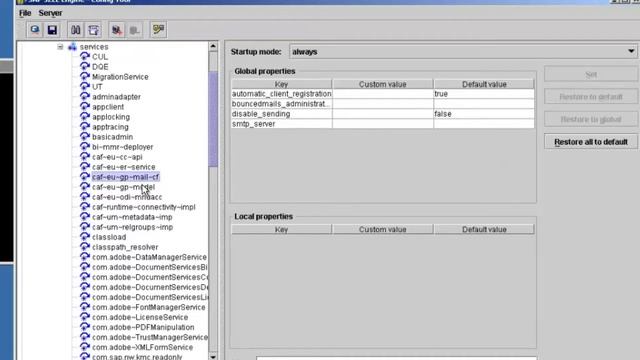The height and width of the screenshot is (360, 640).
Task: Click the service icon beside classload
Action: pos(84,237)
